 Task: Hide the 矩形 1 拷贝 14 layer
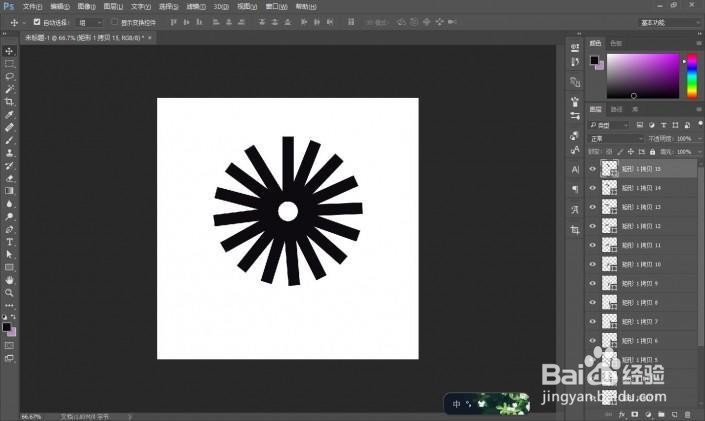[593, 188]
